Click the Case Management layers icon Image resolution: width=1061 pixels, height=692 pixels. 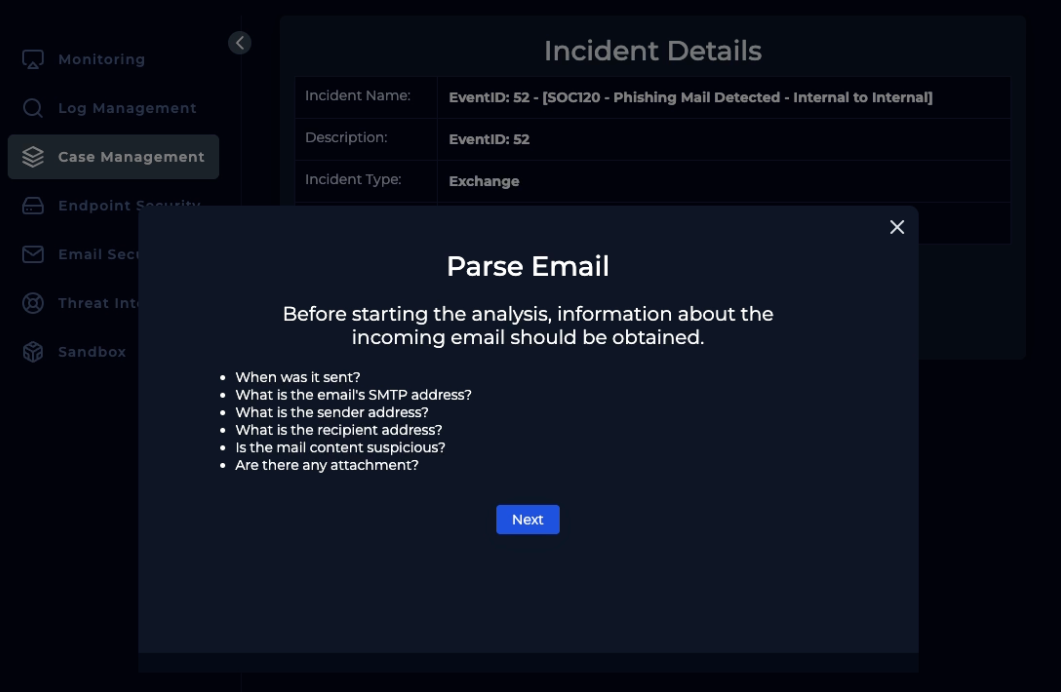[33, 157]
